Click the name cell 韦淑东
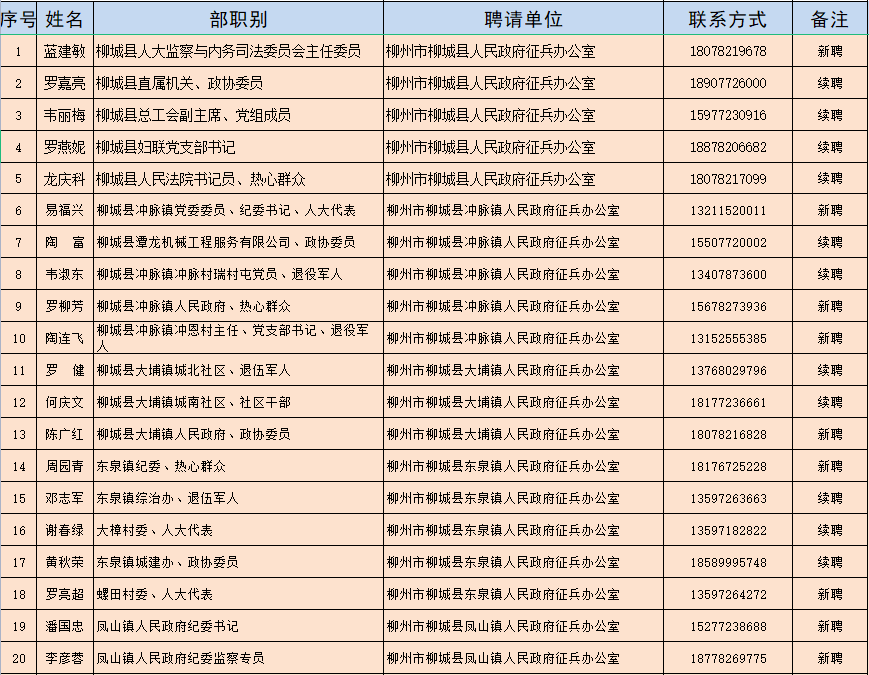 [65, 274]
